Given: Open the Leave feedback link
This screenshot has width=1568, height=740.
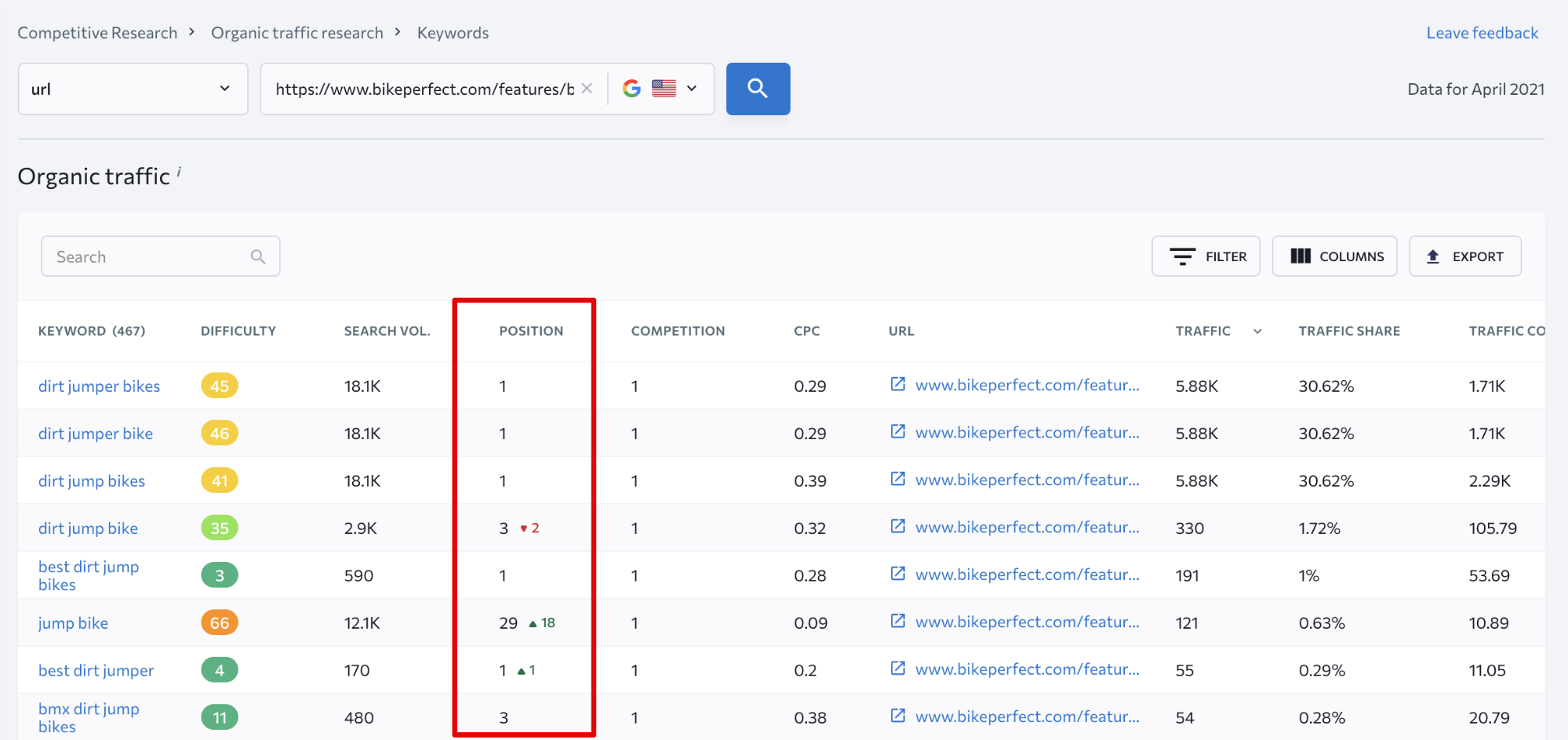Looking at the screenshot, I should point(1482,33).
